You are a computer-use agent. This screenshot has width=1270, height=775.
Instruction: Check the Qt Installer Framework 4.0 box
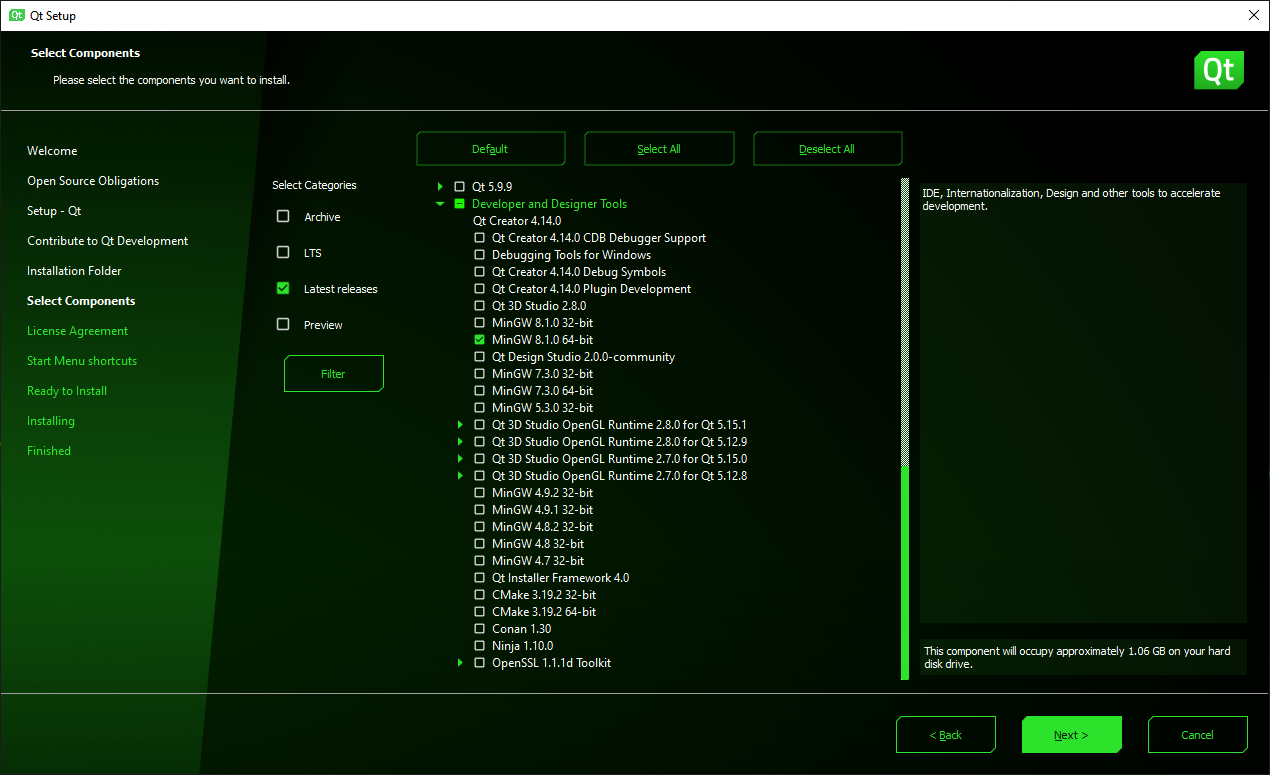point(480,578)
